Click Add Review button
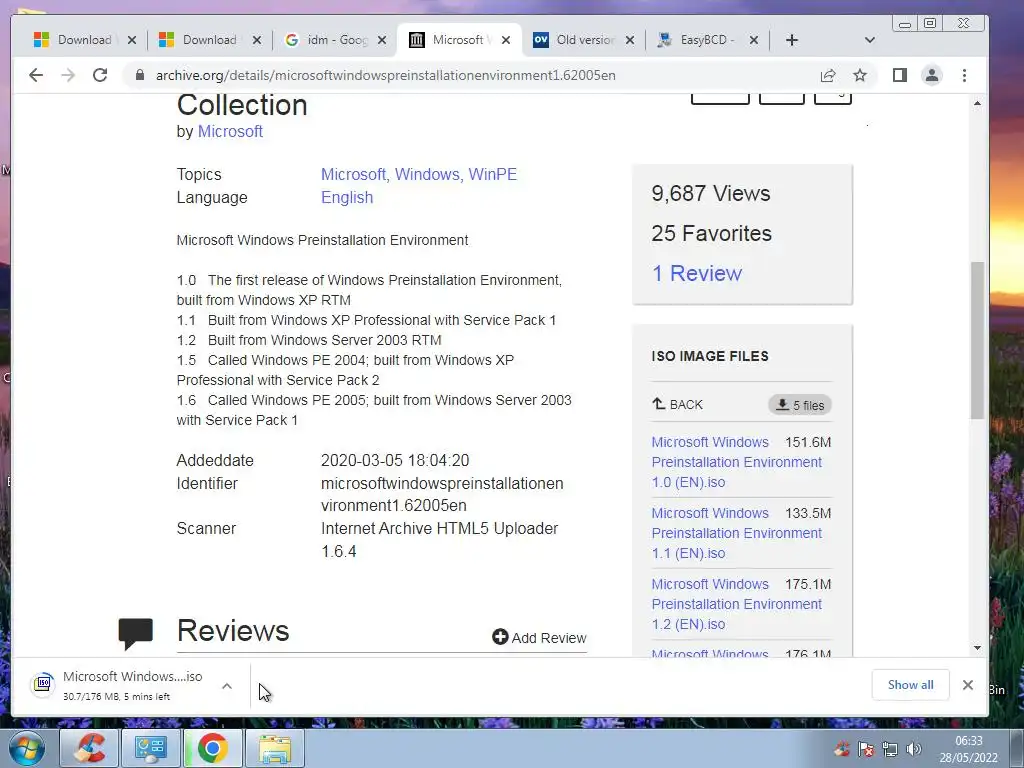 coord(539,637)
